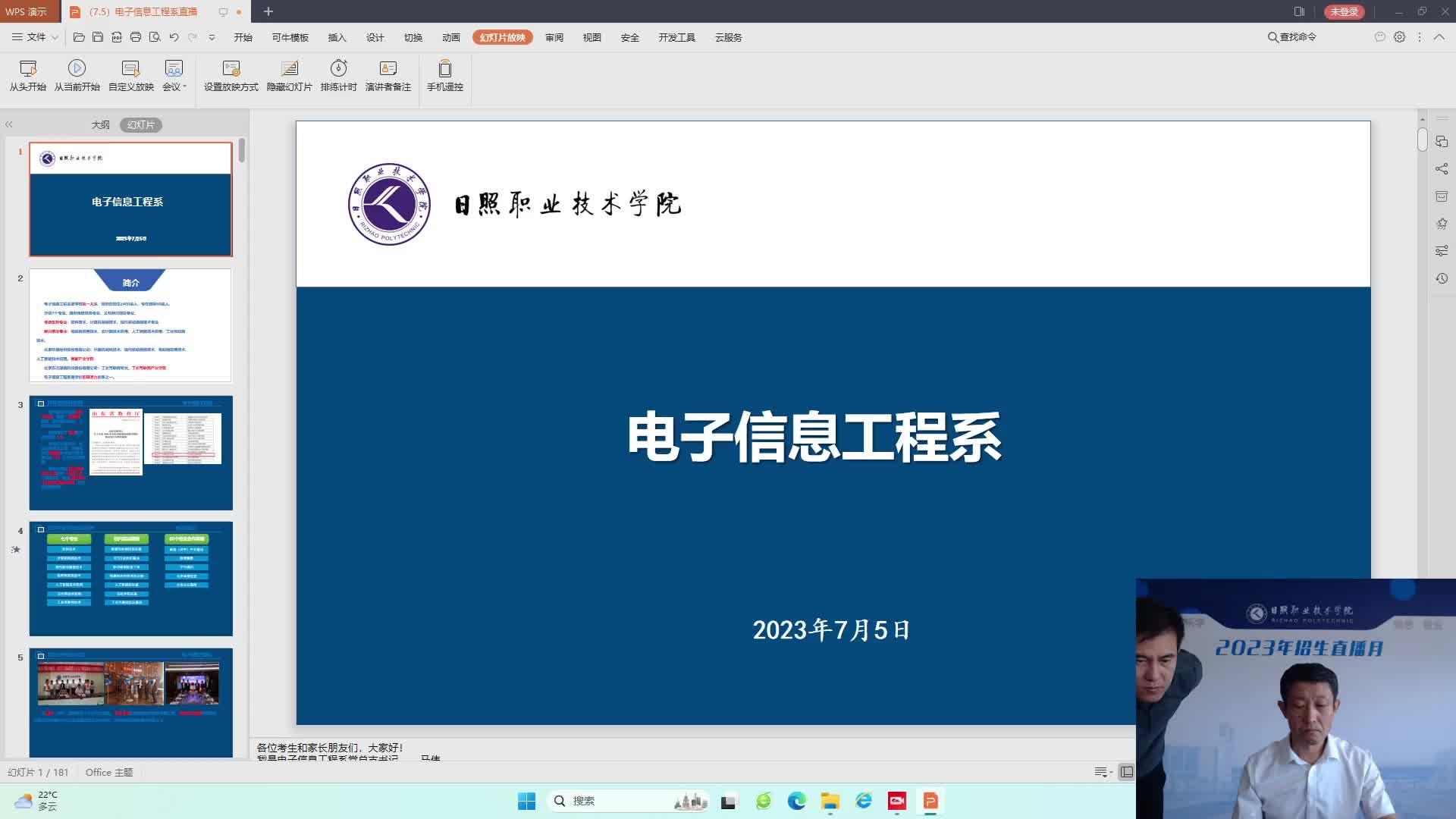Open custom slideshow (自定义放映)
The width and height of the screenshot is (1456, 819).
[131, 76]
